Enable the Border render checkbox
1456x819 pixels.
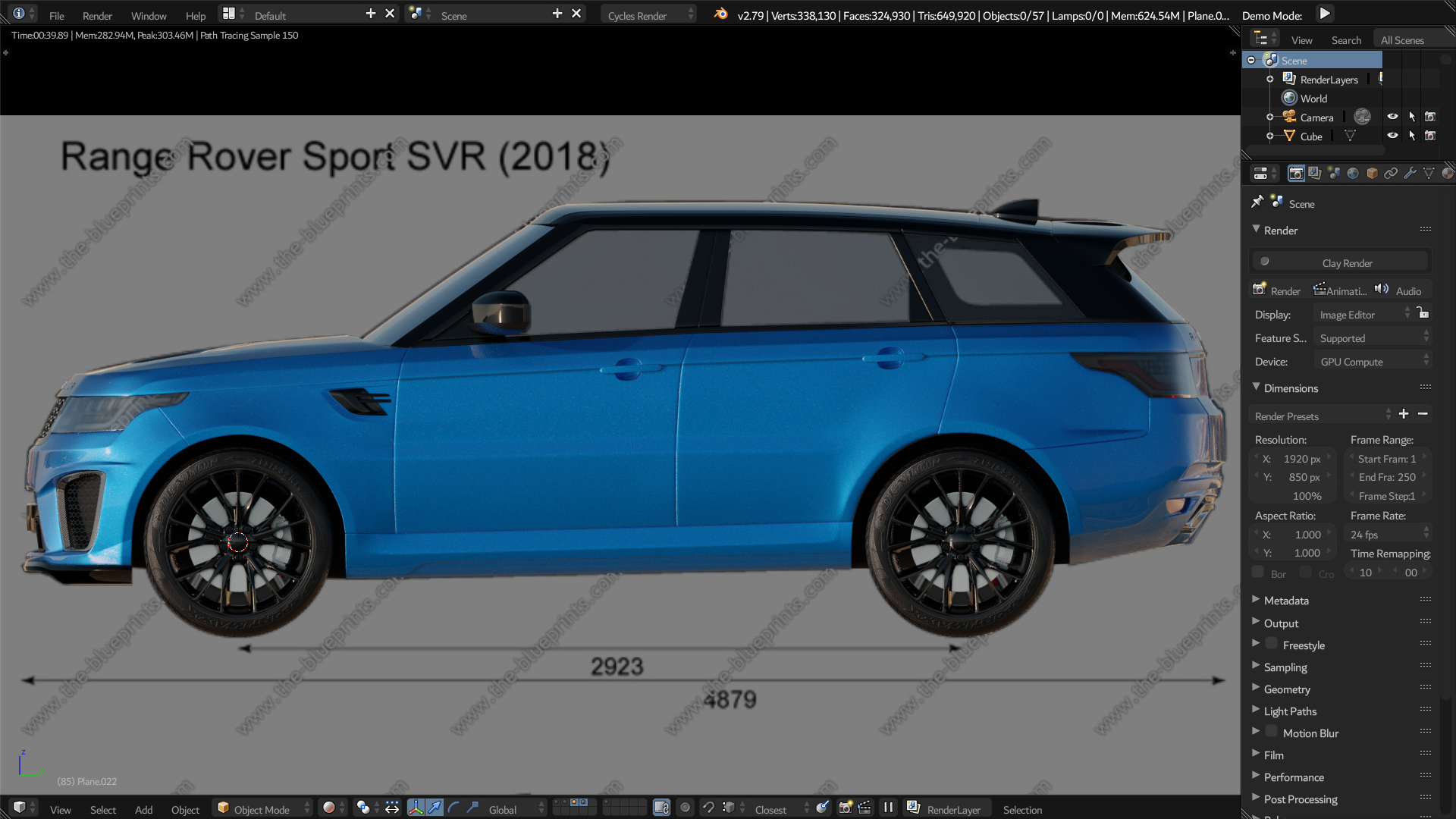(1258, 573)
